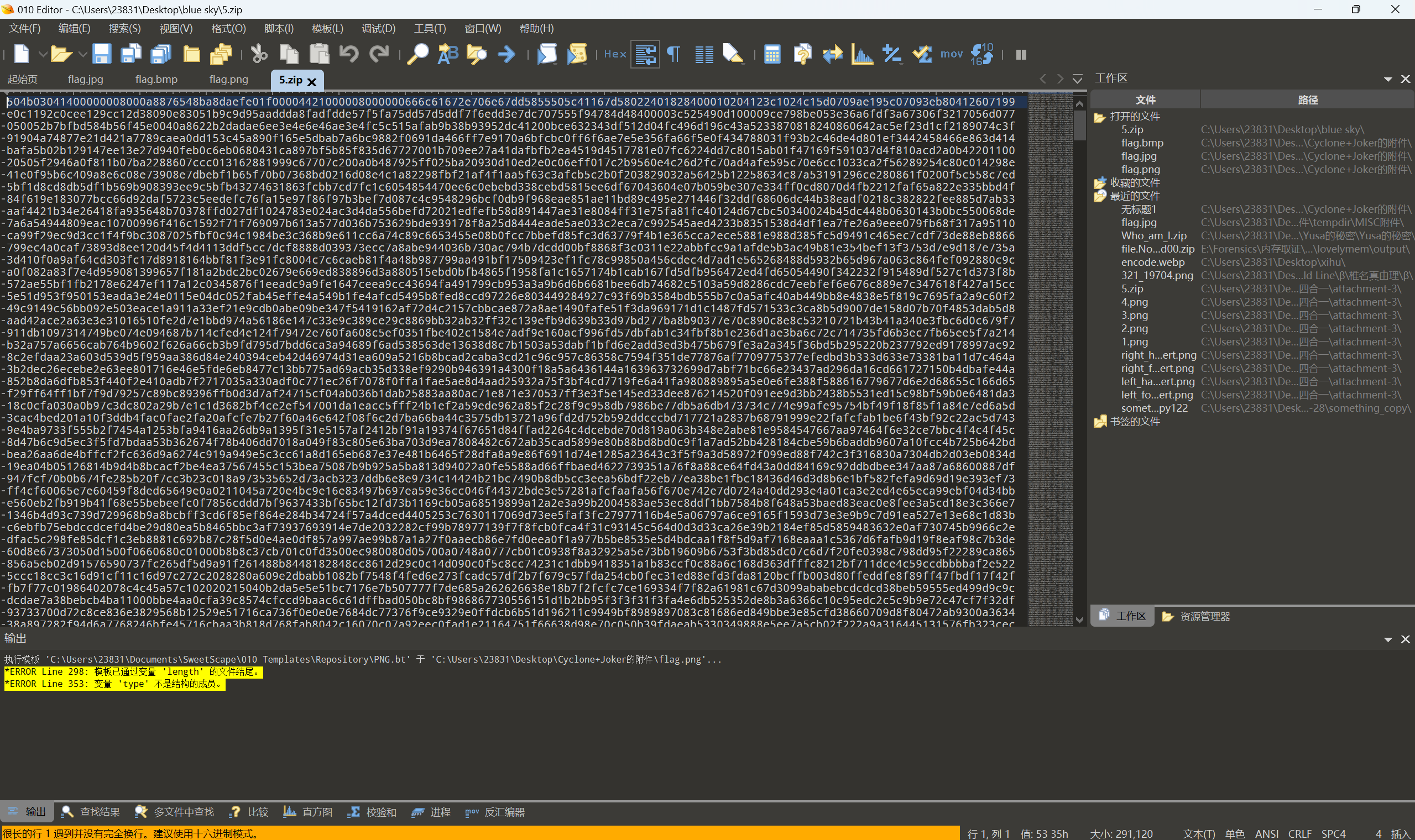
Task: Toggle show whitespace pilcrow icon
Action: pos(674,54)
